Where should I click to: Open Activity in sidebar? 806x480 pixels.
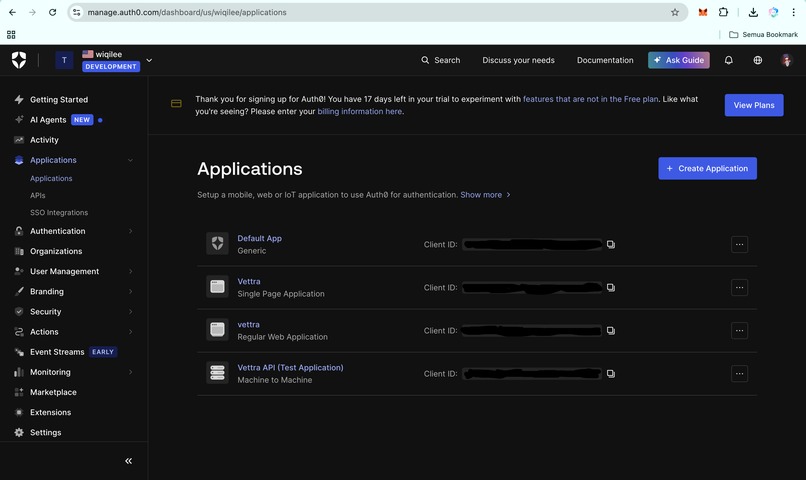pyautogui.click(x=44, y=140)
